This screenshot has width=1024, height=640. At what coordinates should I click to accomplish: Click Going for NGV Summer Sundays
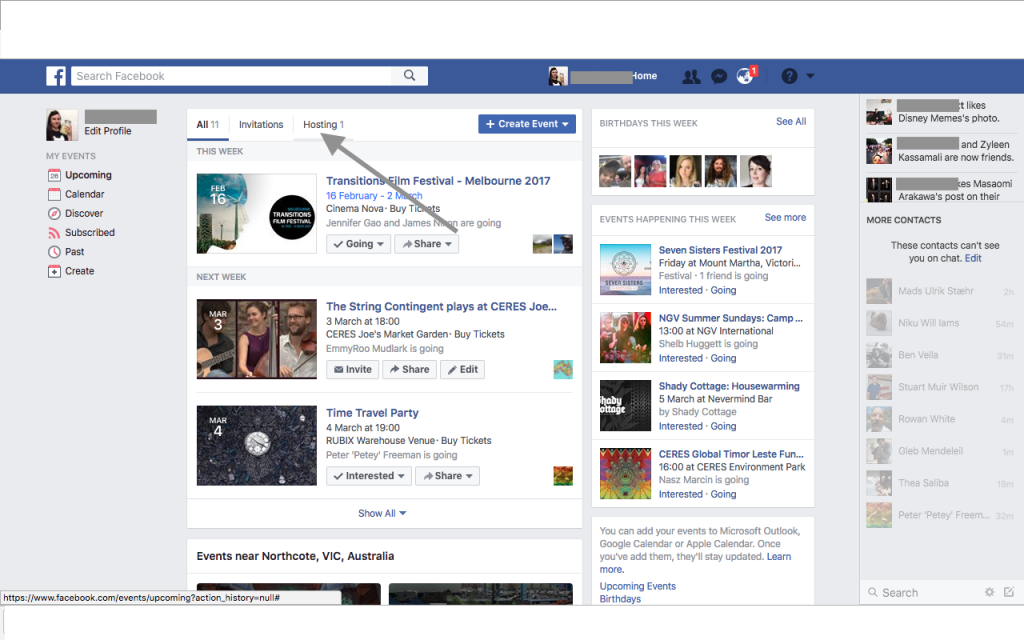[x=723, y=359]
